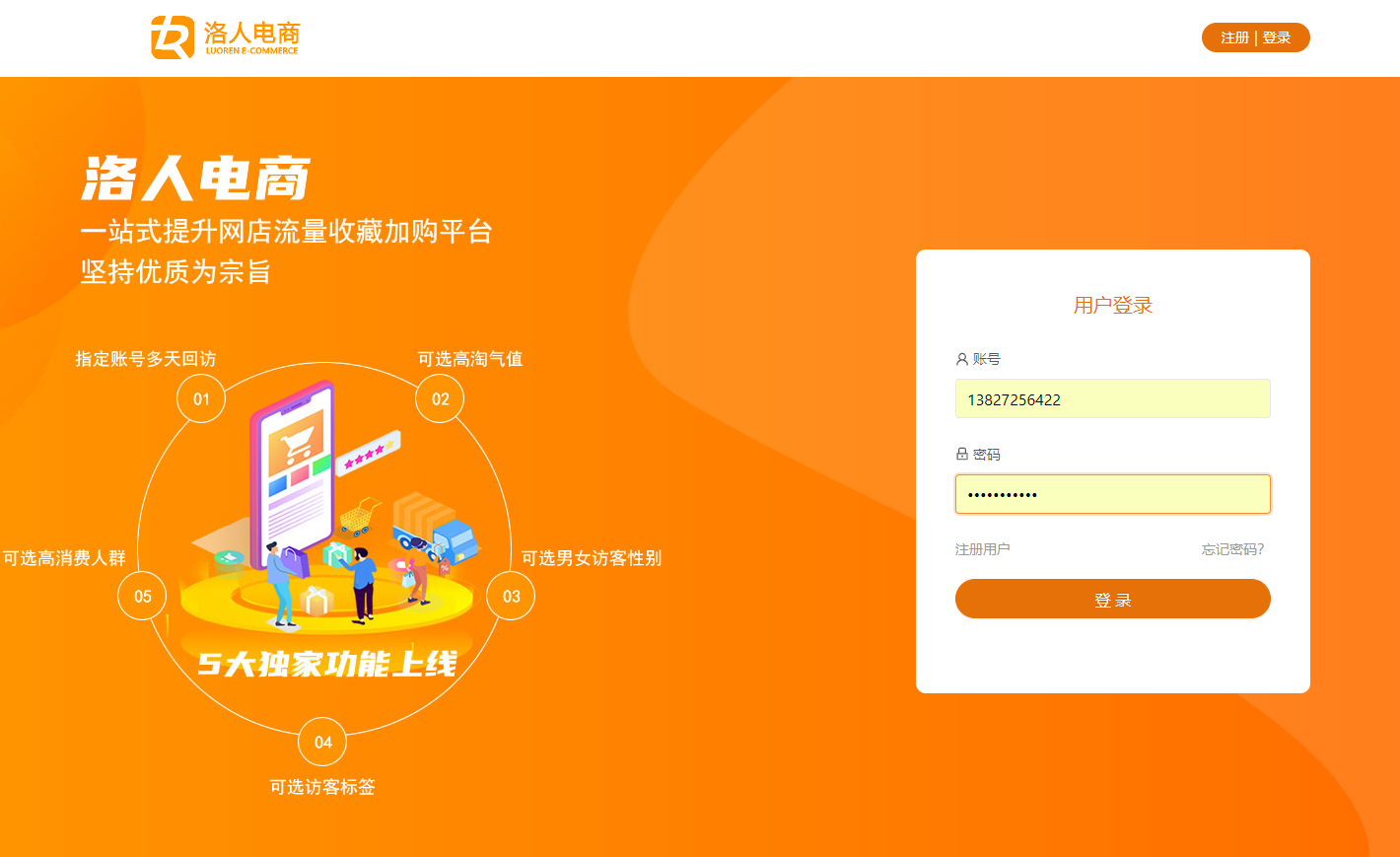Viewport: 1400px width, 857px height.
Task: Click the 05 feature circle
Action: click(x=142, y=596)
